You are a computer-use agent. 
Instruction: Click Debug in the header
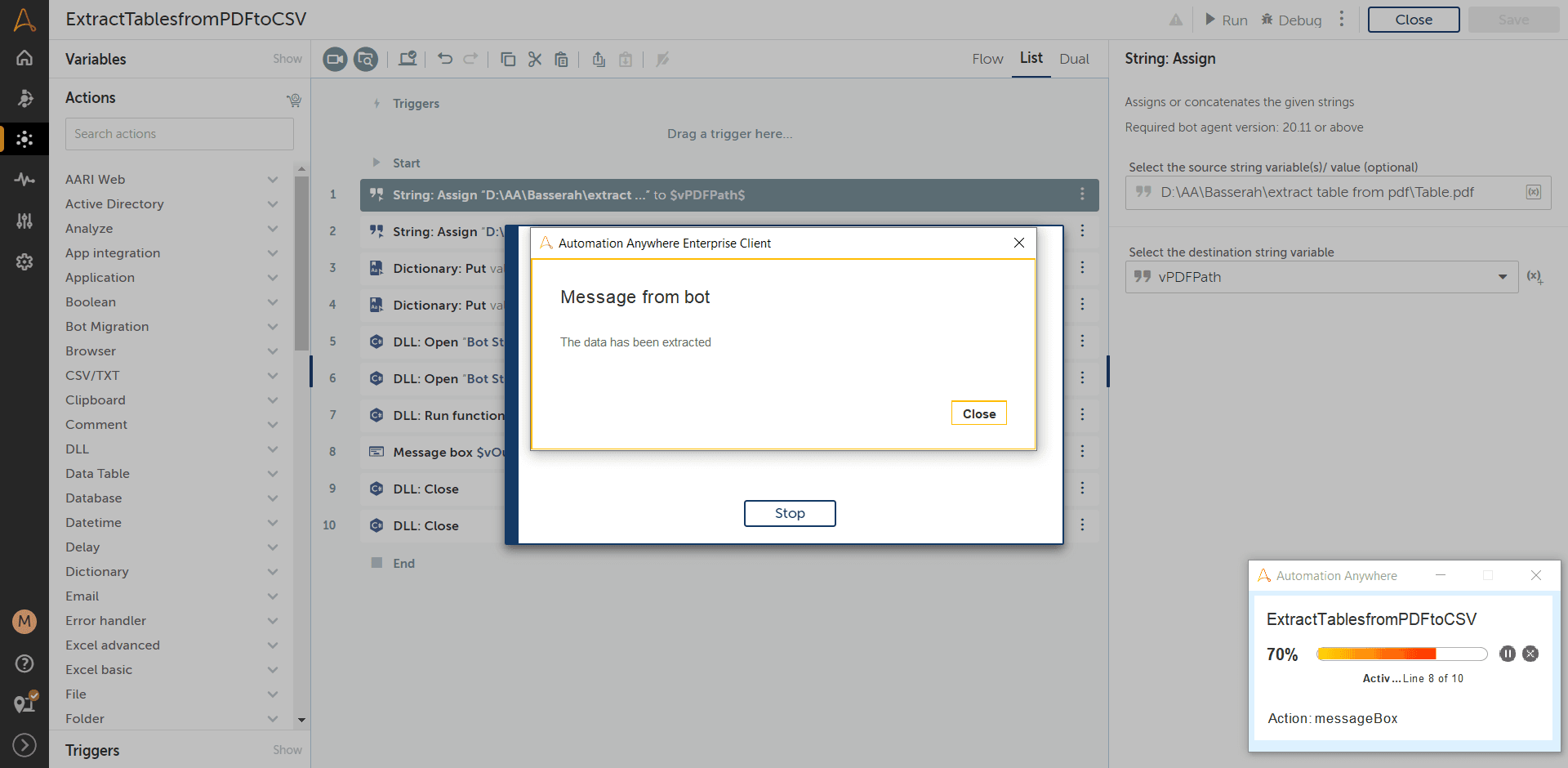point(1291,20)
